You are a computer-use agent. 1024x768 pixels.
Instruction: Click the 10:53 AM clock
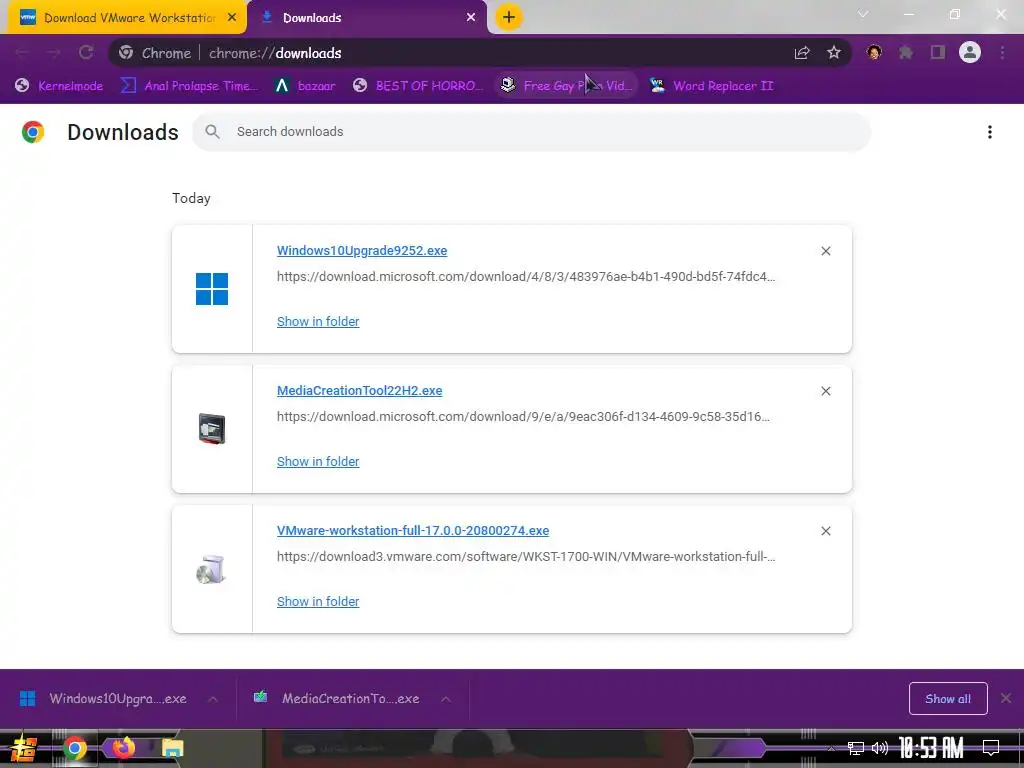(931, 748)
